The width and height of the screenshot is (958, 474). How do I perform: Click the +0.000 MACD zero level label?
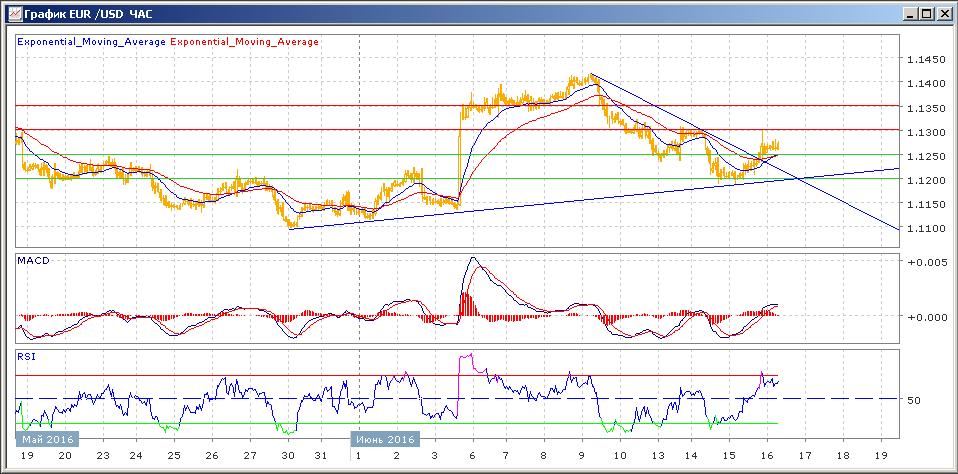coord(925,317)
